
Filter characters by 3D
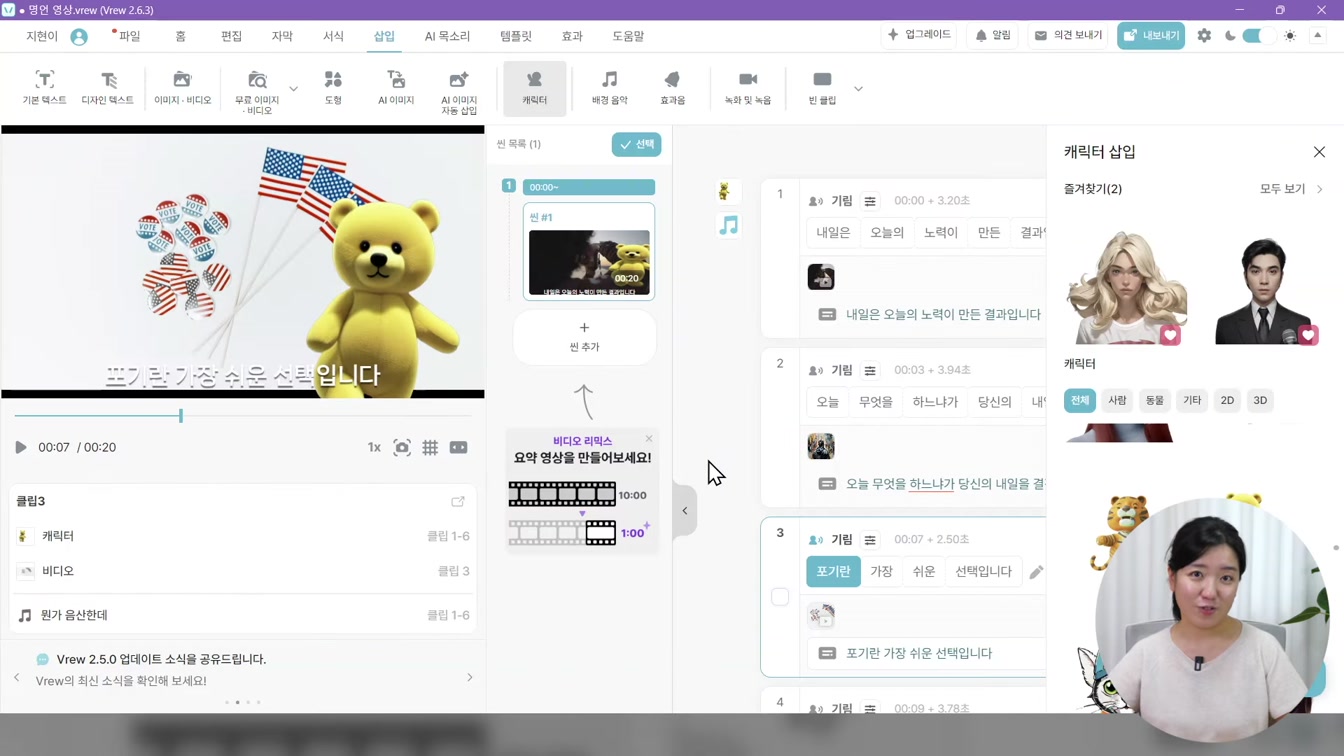[x=1260, y=400]
